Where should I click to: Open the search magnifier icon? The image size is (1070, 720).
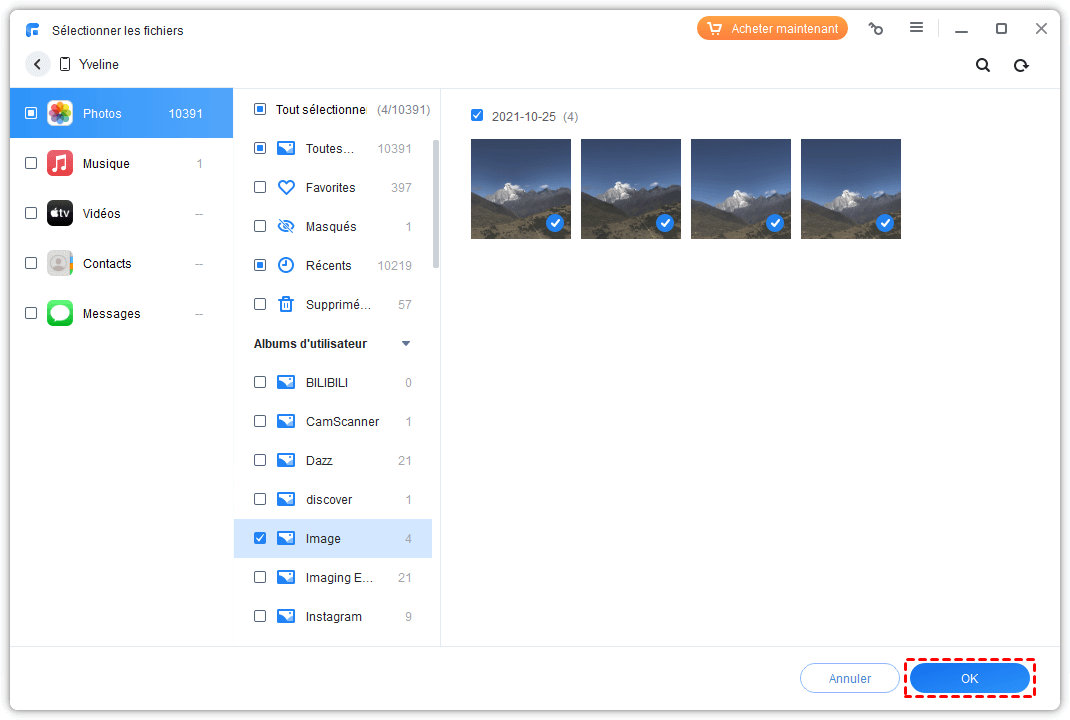pos(983,65)
